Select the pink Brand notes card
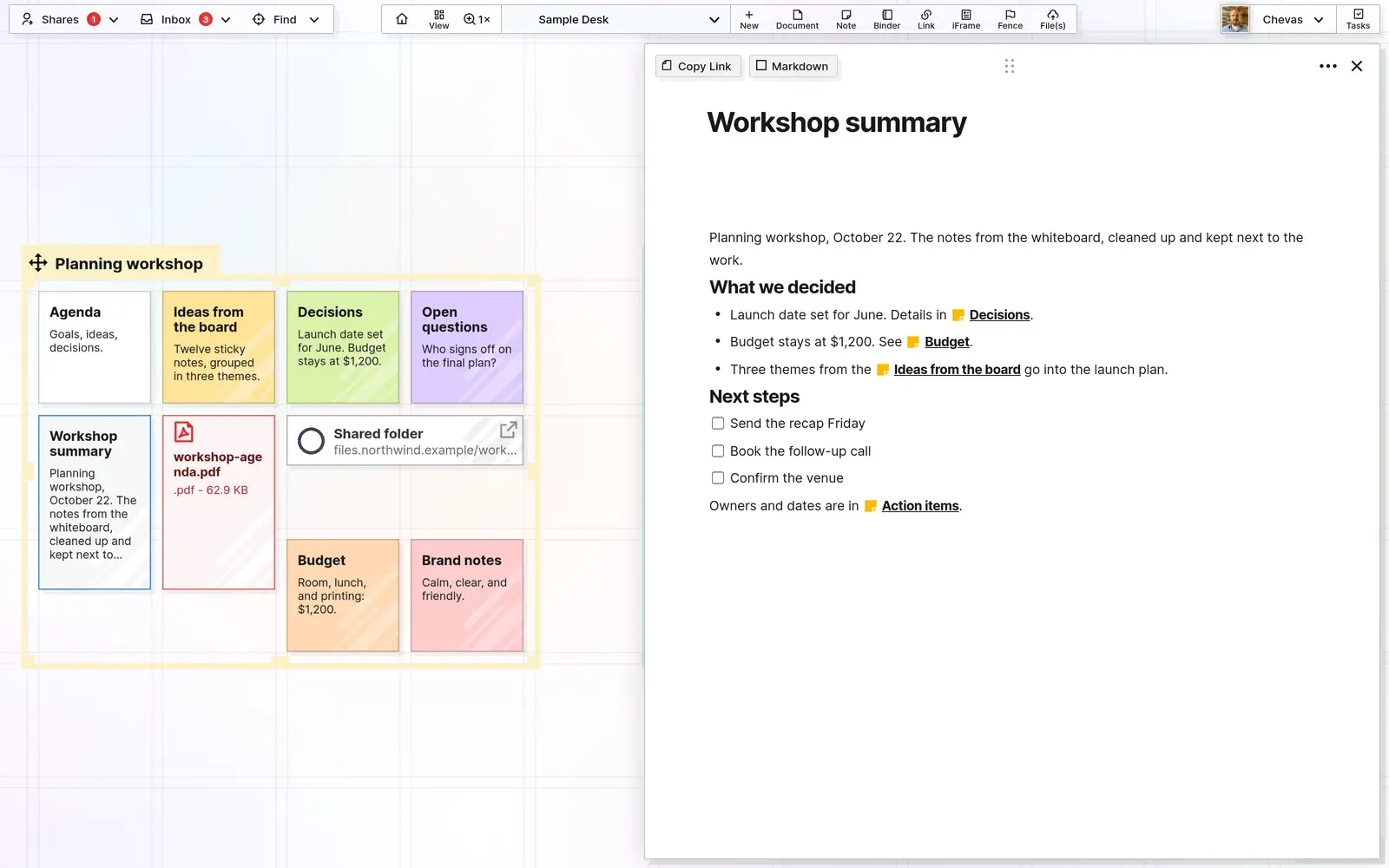 point(467,595)
